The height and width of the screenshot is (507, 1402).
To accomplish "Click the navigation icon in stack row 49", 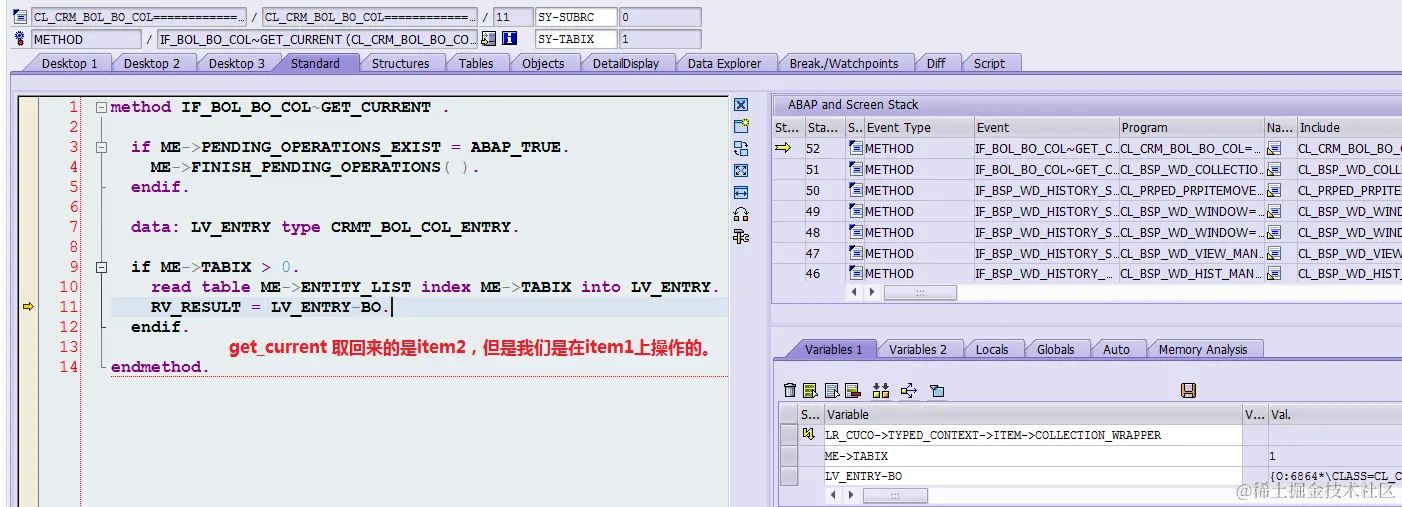I will coord(1273,211).
